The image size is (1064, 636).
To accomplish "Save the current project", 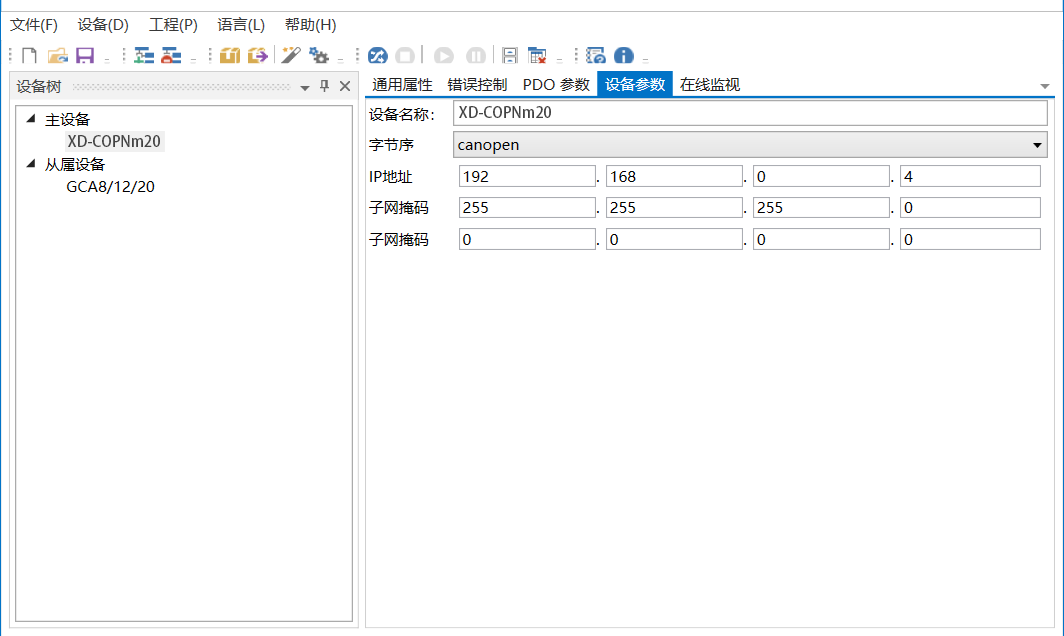I will [x=86, y=56].
